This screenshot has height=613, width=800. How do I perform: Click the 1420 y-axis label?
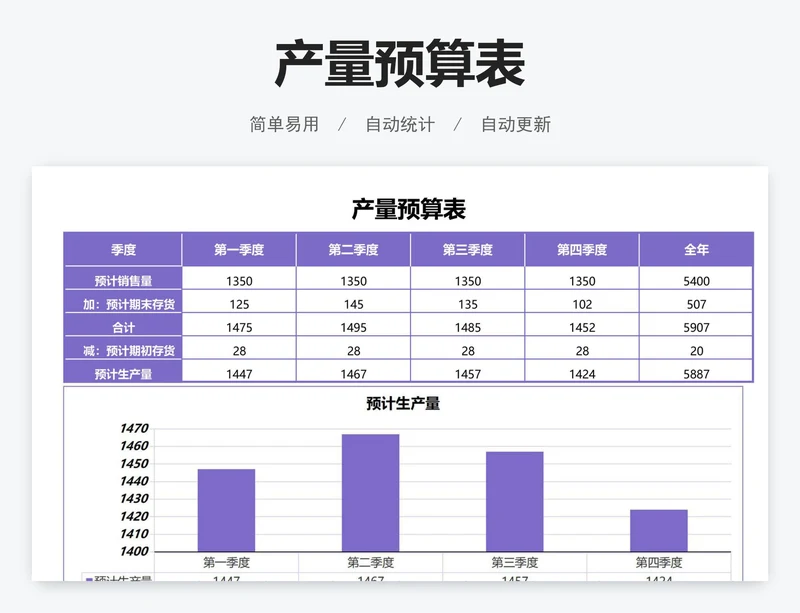pyautogui.click(x=134, y=517)
